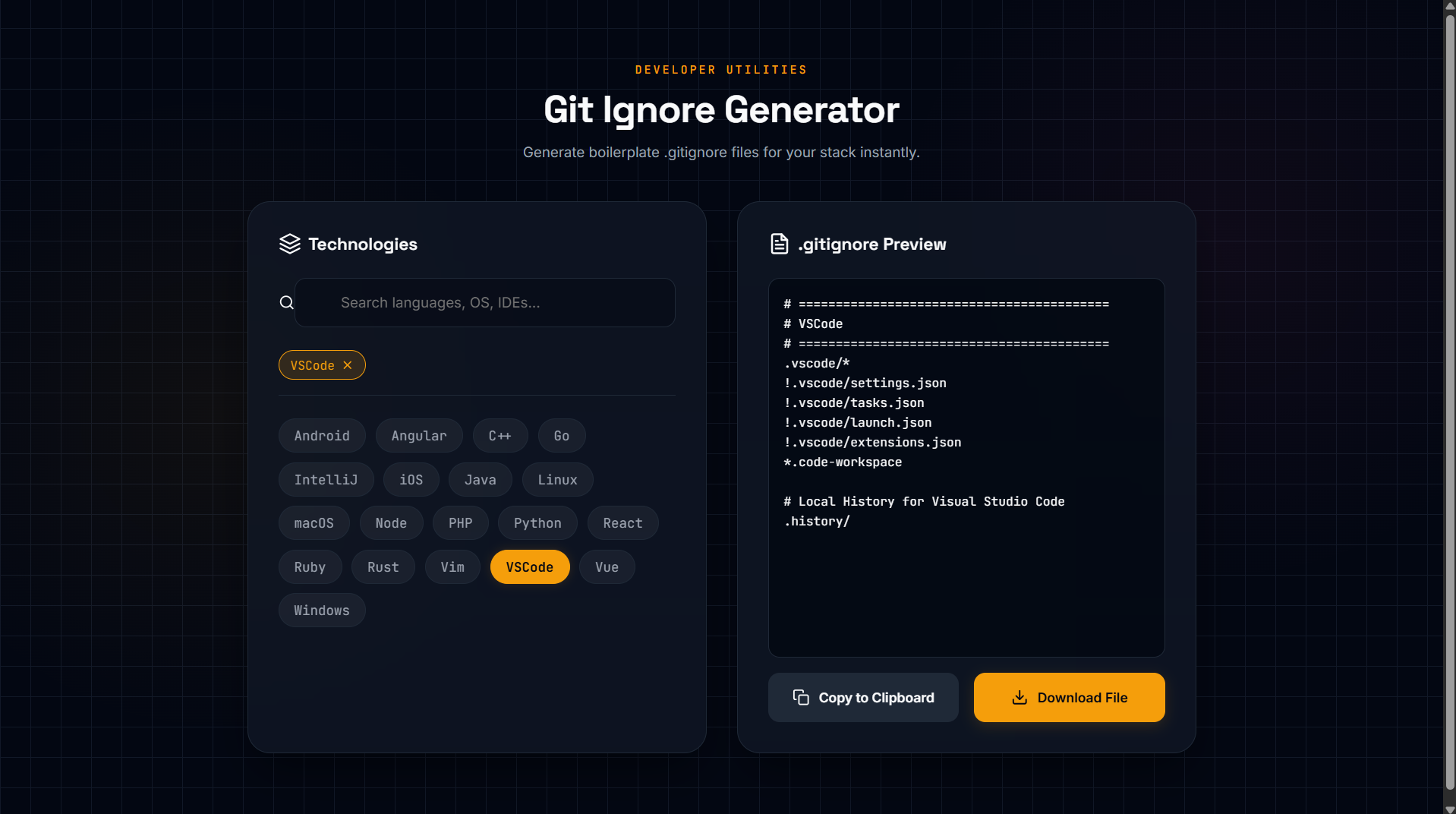Enable the Vue chip
This screenshot has height=814, width=1456.
coord(607,567)
